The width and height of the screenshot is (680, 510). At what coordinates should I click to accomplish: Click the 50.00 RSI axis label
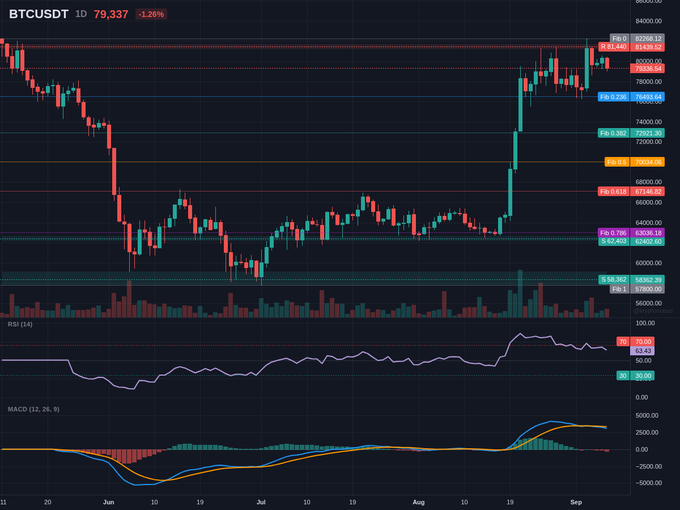click(x=644, y=360)
